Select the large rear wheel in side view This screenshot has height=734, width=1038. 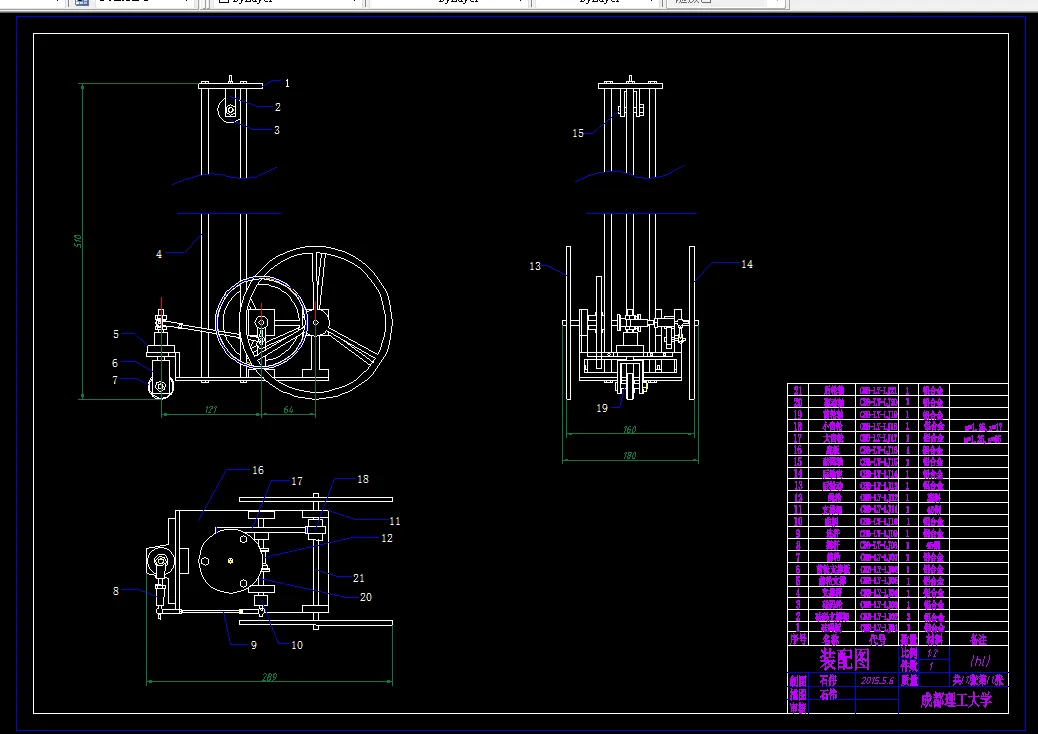(x=316, y=323)
